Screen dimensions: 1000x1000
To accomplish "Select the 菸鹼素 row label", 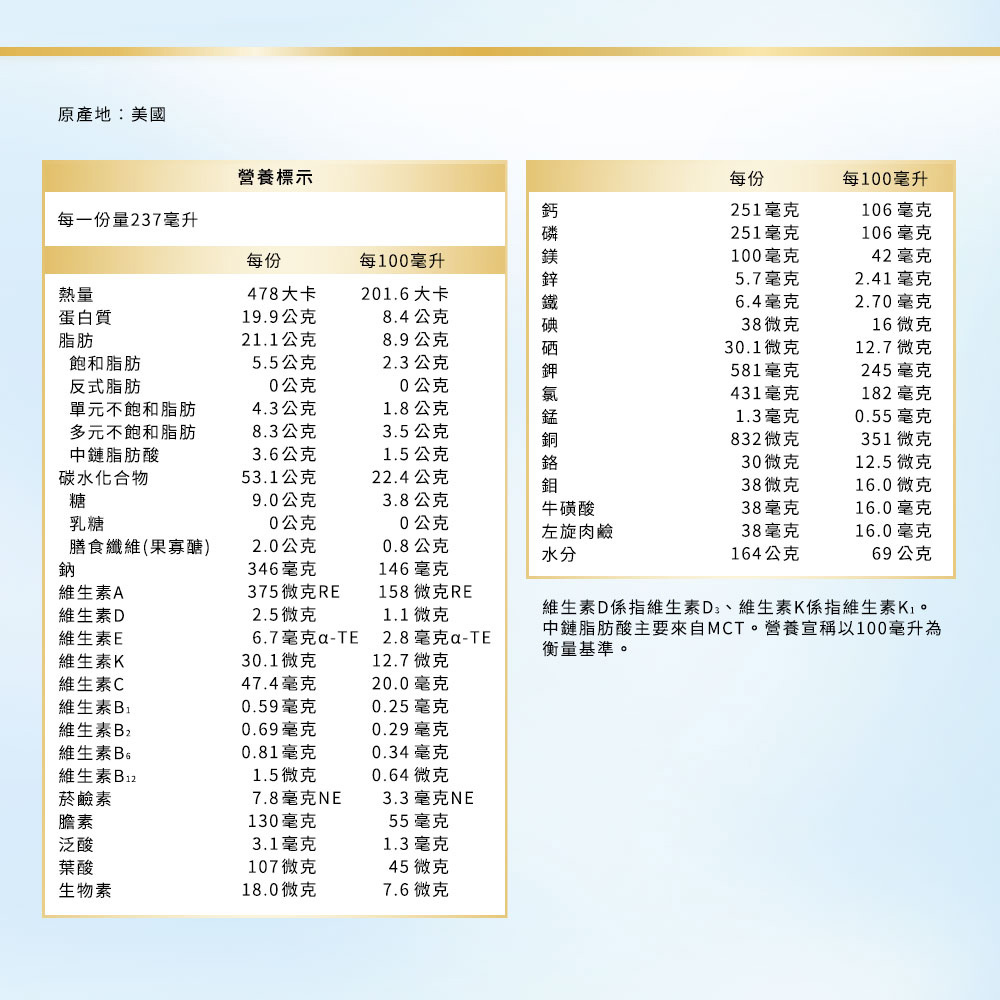I will [x=85, y=799].
